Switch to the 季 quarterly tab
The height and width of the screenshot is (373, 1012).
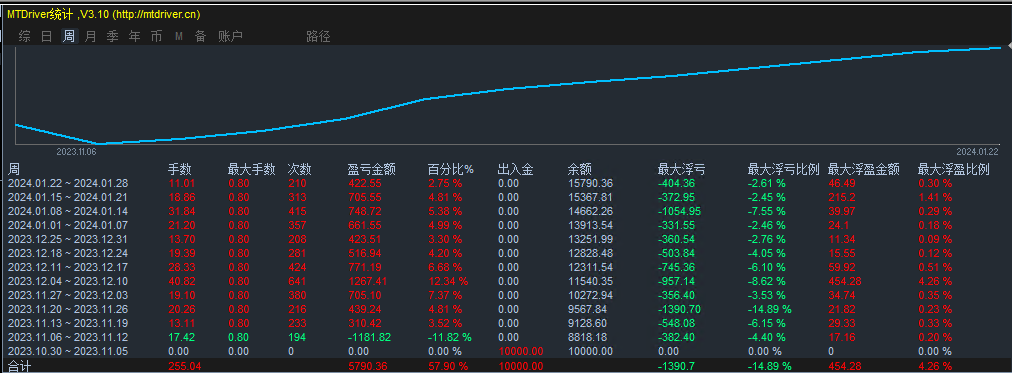click(x=112, y=36)
